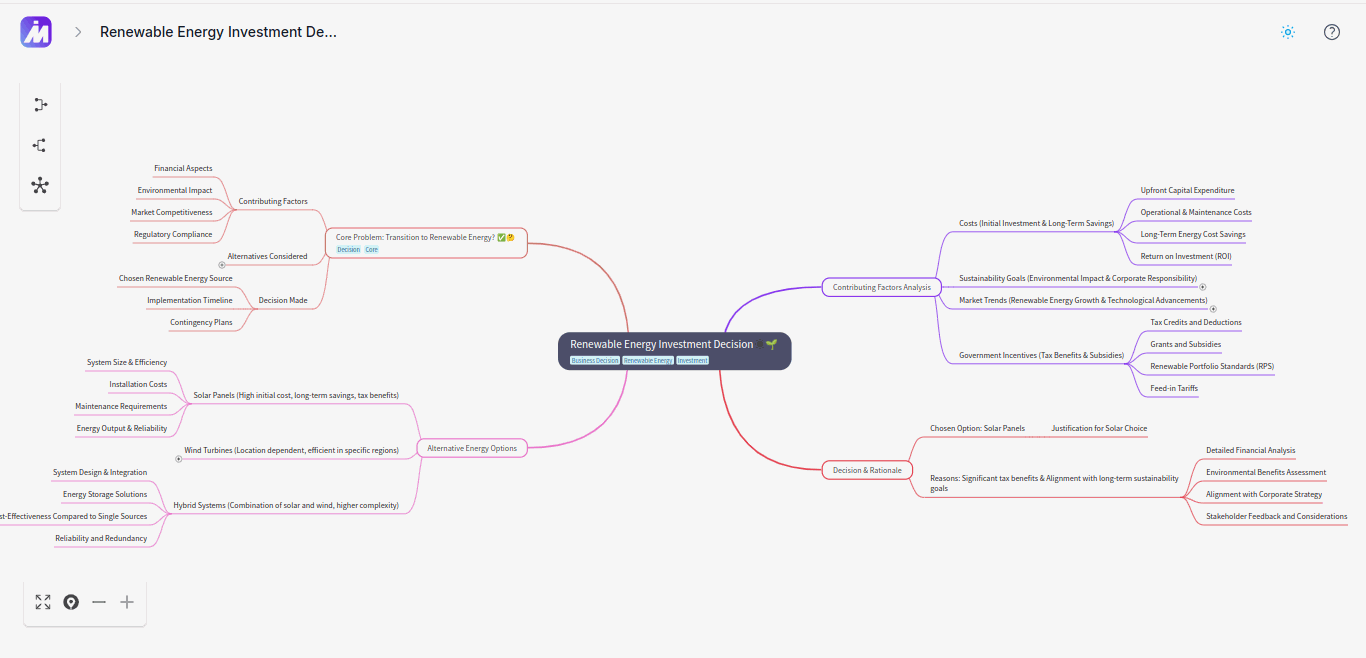Click the Contingency Plans node
This screenshot has height=658, width=1366.
pyautogui.click(x=201, y=323)
